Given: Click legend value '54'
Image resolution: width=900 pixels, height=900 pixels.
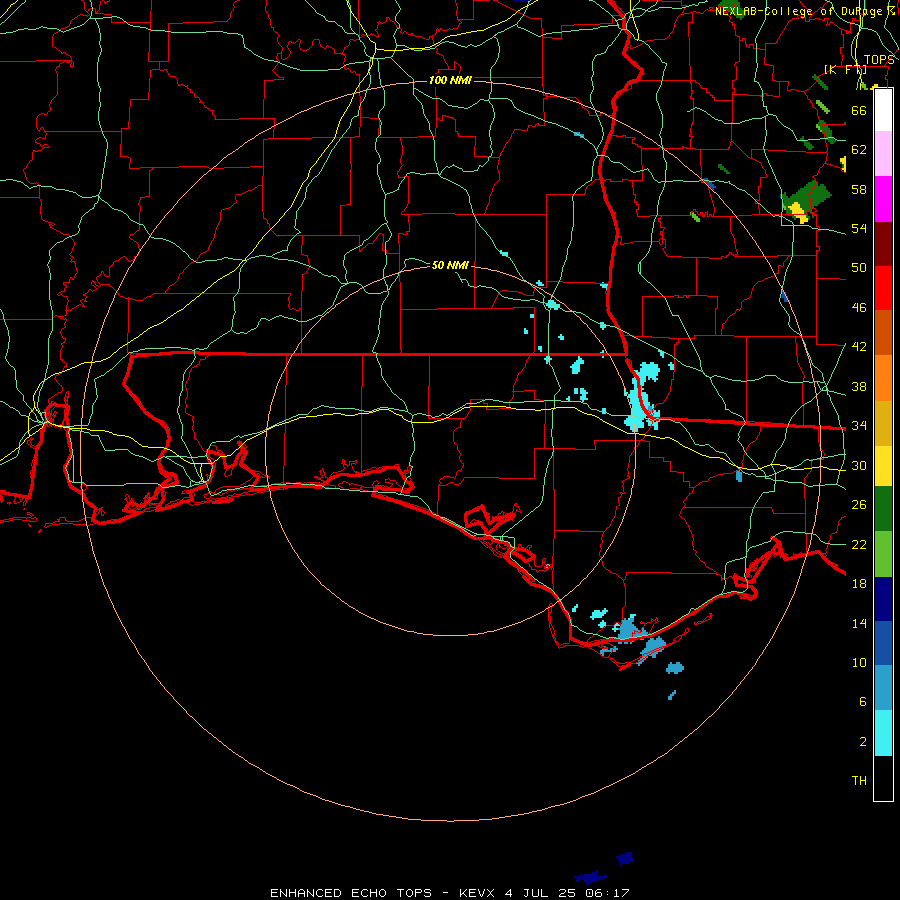Looking at the screenshot, I should coord(859,228).
